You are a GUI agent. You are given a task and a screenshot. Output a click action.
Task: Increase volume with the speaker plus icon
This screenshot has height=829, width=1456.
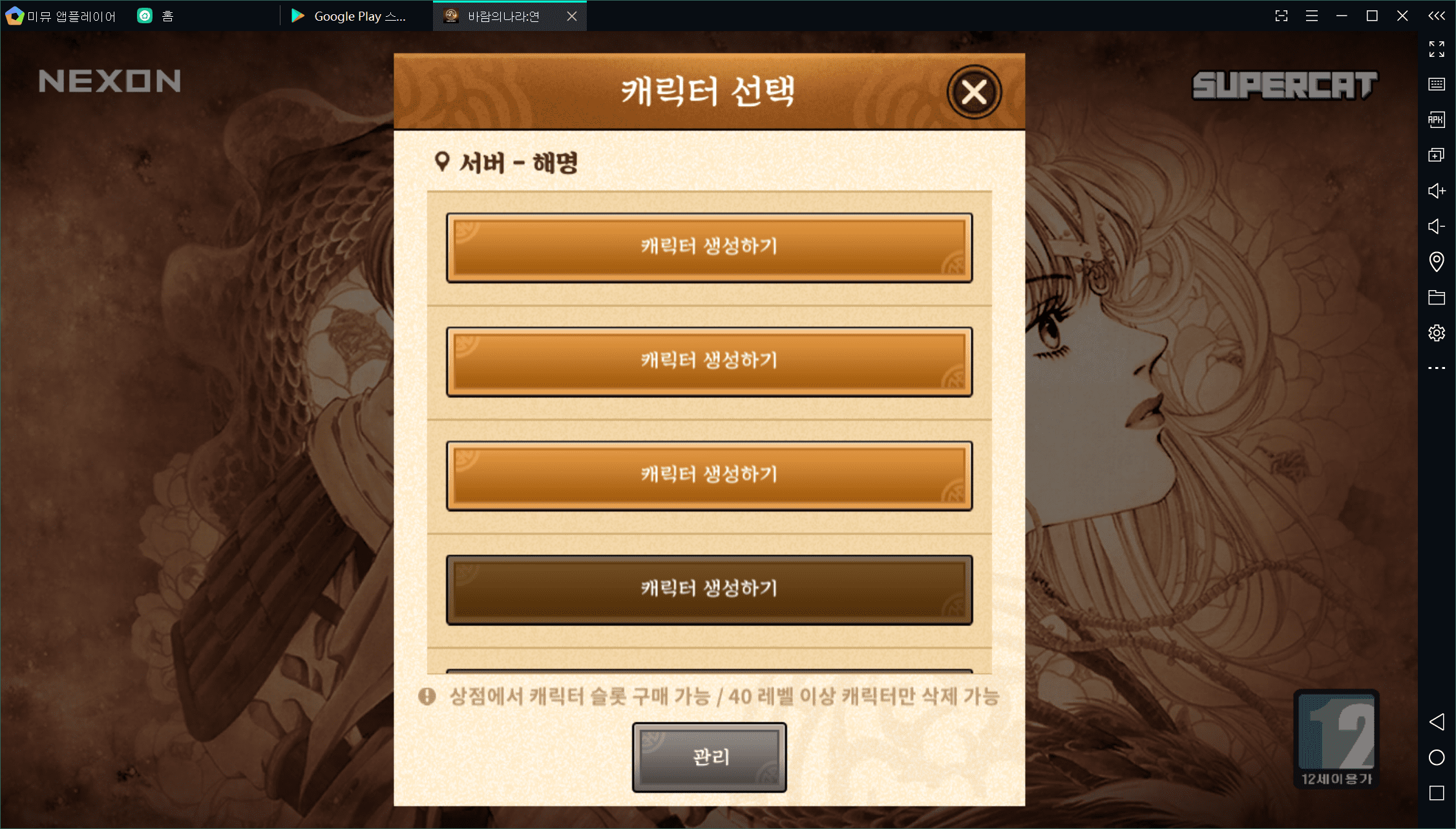coord(1436,191)
